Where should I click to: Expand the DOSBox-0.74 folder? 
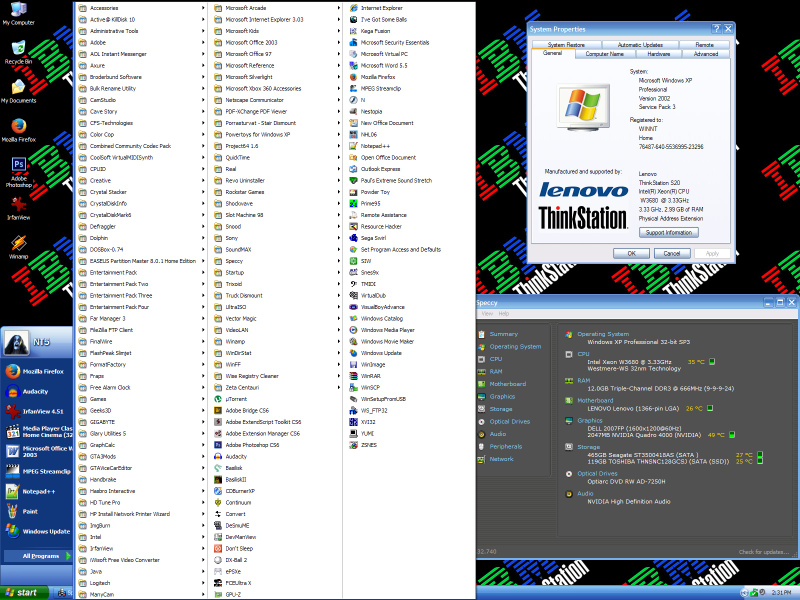[142, 249]
